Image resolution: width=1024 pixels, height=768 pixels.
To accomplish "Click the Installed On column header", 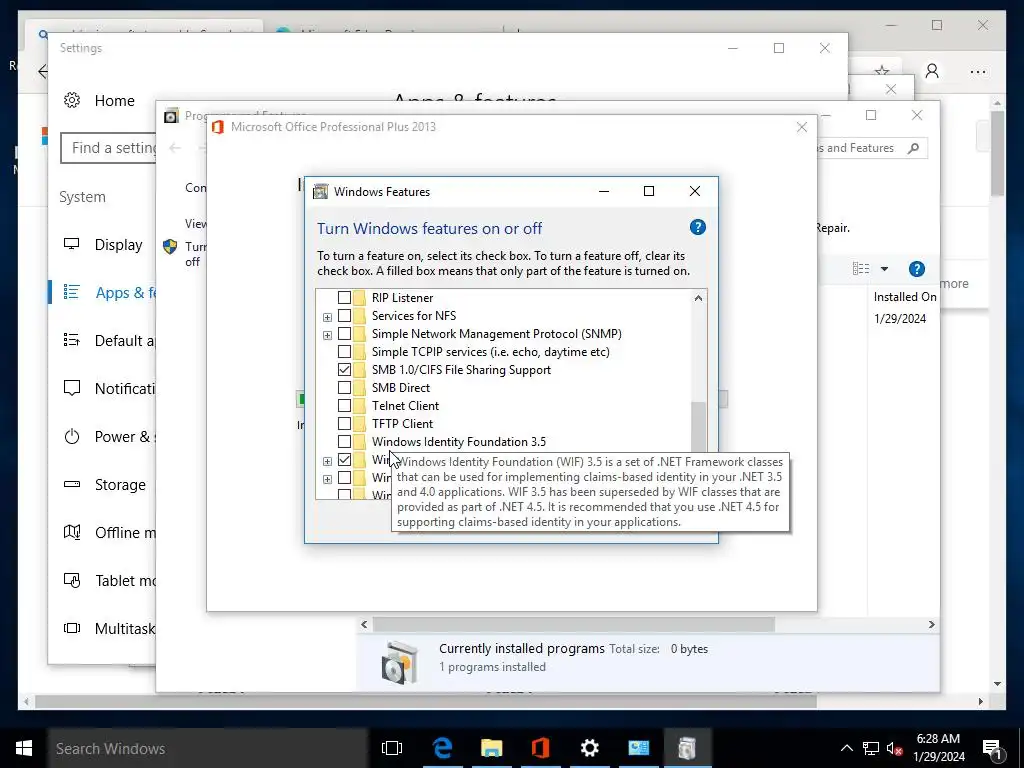I will 904,296.
